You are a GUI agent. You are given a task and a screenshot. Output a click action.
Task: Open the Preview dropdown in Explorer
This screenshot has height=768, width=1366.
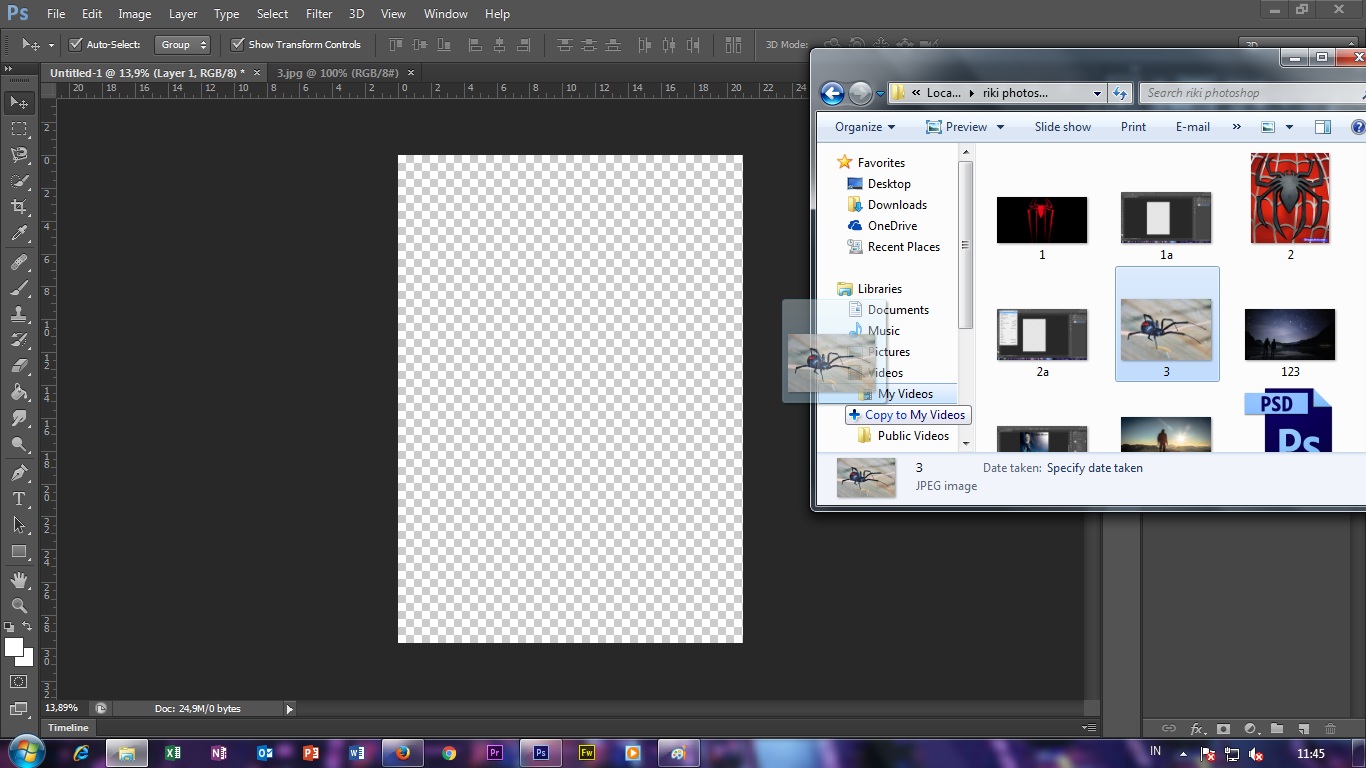[963, 126]
